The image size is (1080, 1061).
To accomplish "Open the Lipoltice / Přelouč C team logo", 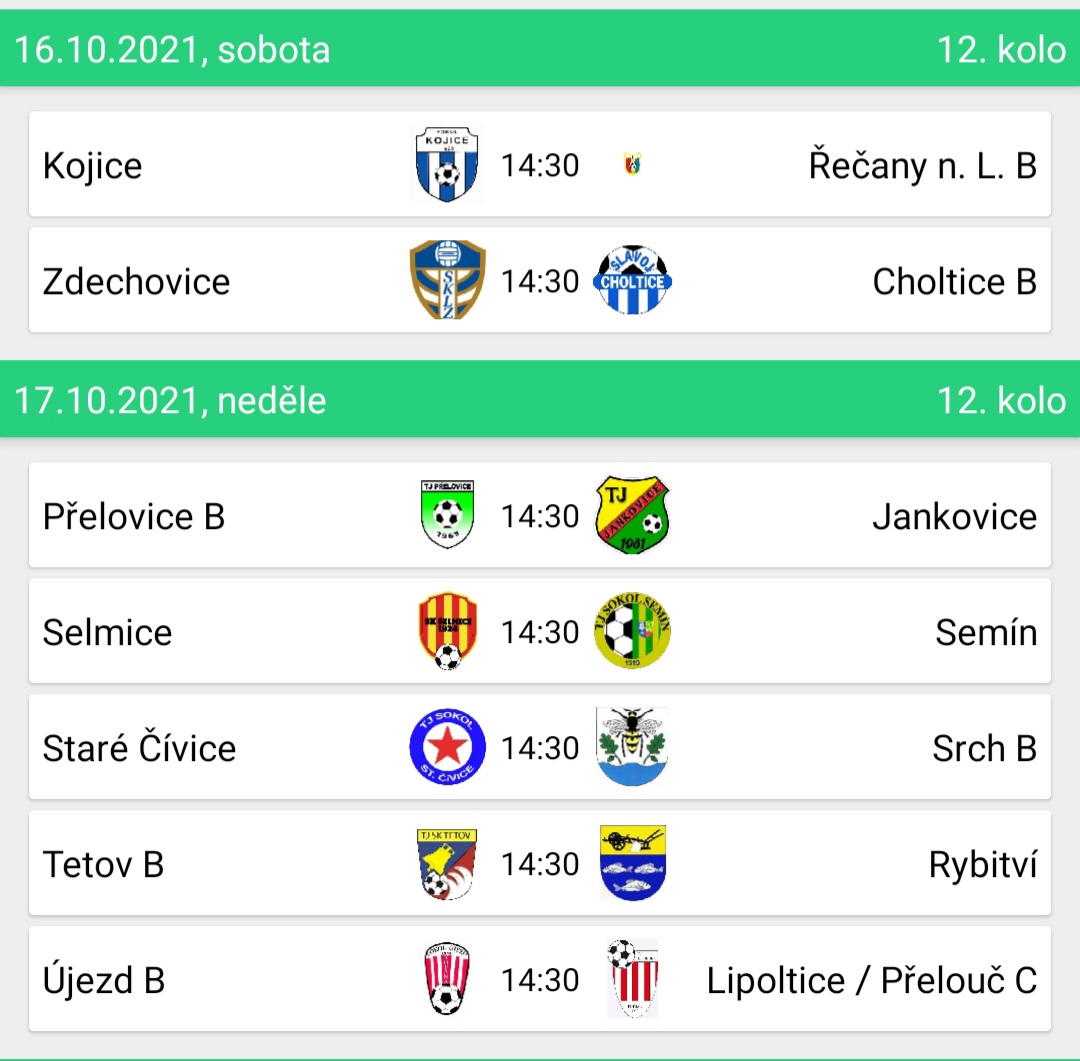I will tap(632, 979).
